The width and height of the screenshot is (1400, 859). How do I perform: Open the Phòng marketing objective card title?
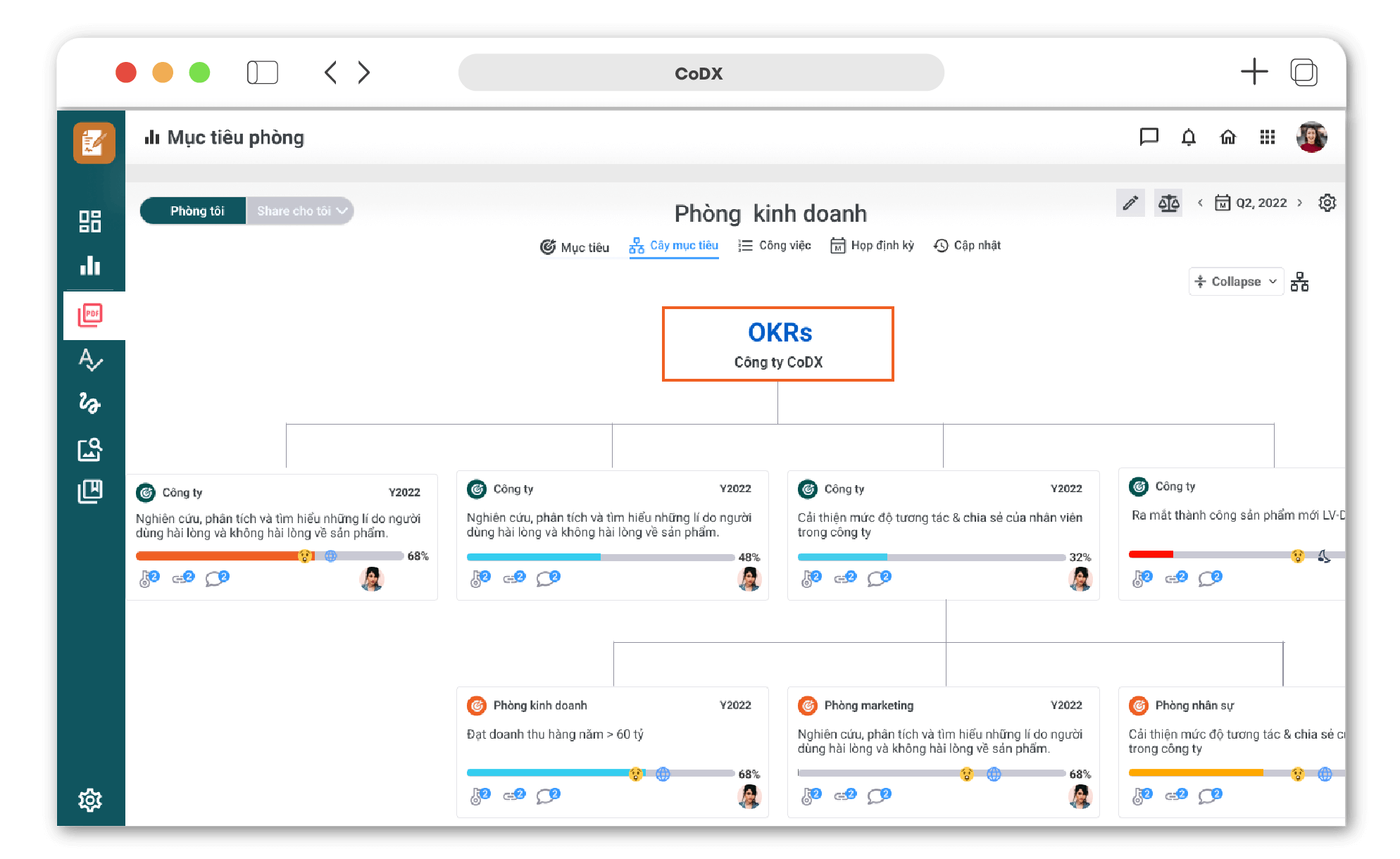point(869,706)
